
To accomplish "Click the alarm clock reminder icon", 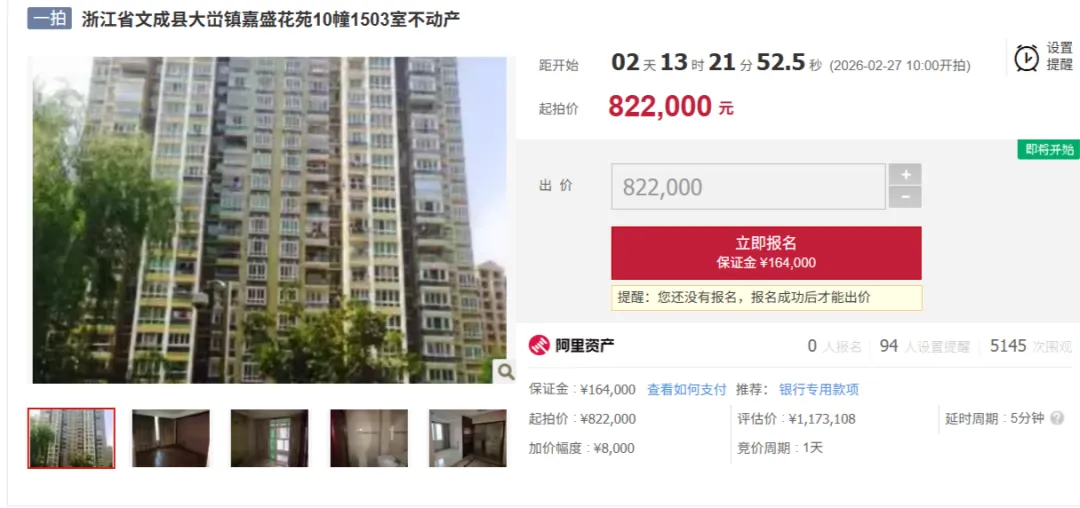I will [x=1027, y=57].
